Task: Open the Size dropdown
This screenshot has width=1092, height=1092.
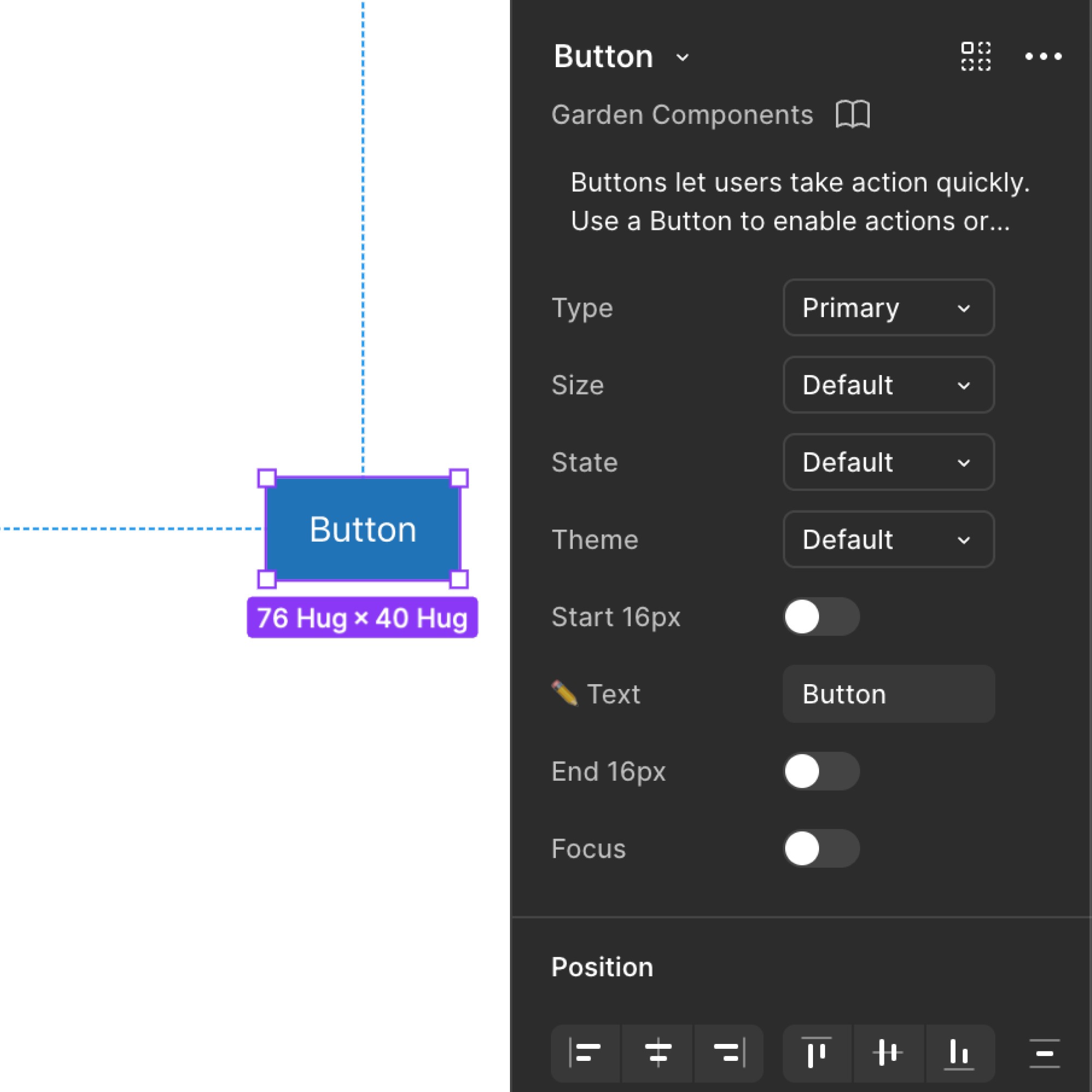Action: 888,385
